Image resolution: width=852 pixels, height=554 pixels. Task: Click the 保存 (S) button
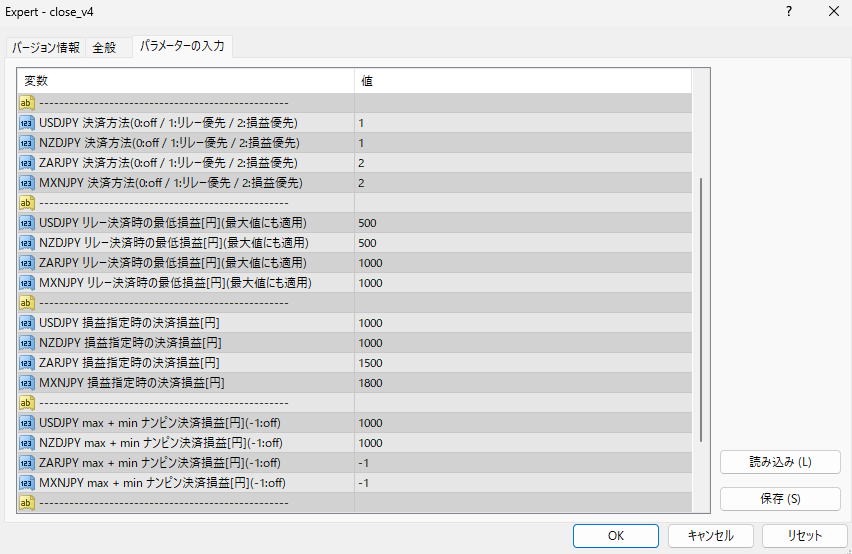780,498
